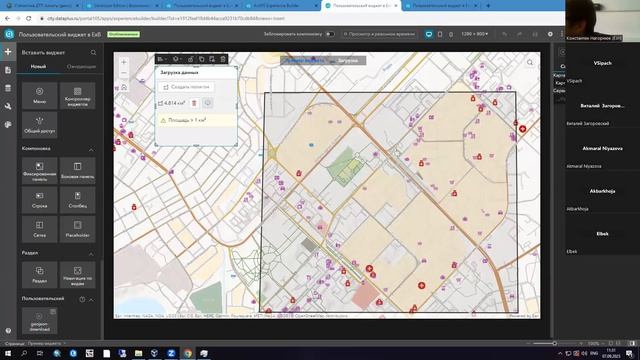The height and width of the screenshot is (360, 640).
Task: Delete the drawn 4.814 km² polygon
Action: click(x=194, y=103)
